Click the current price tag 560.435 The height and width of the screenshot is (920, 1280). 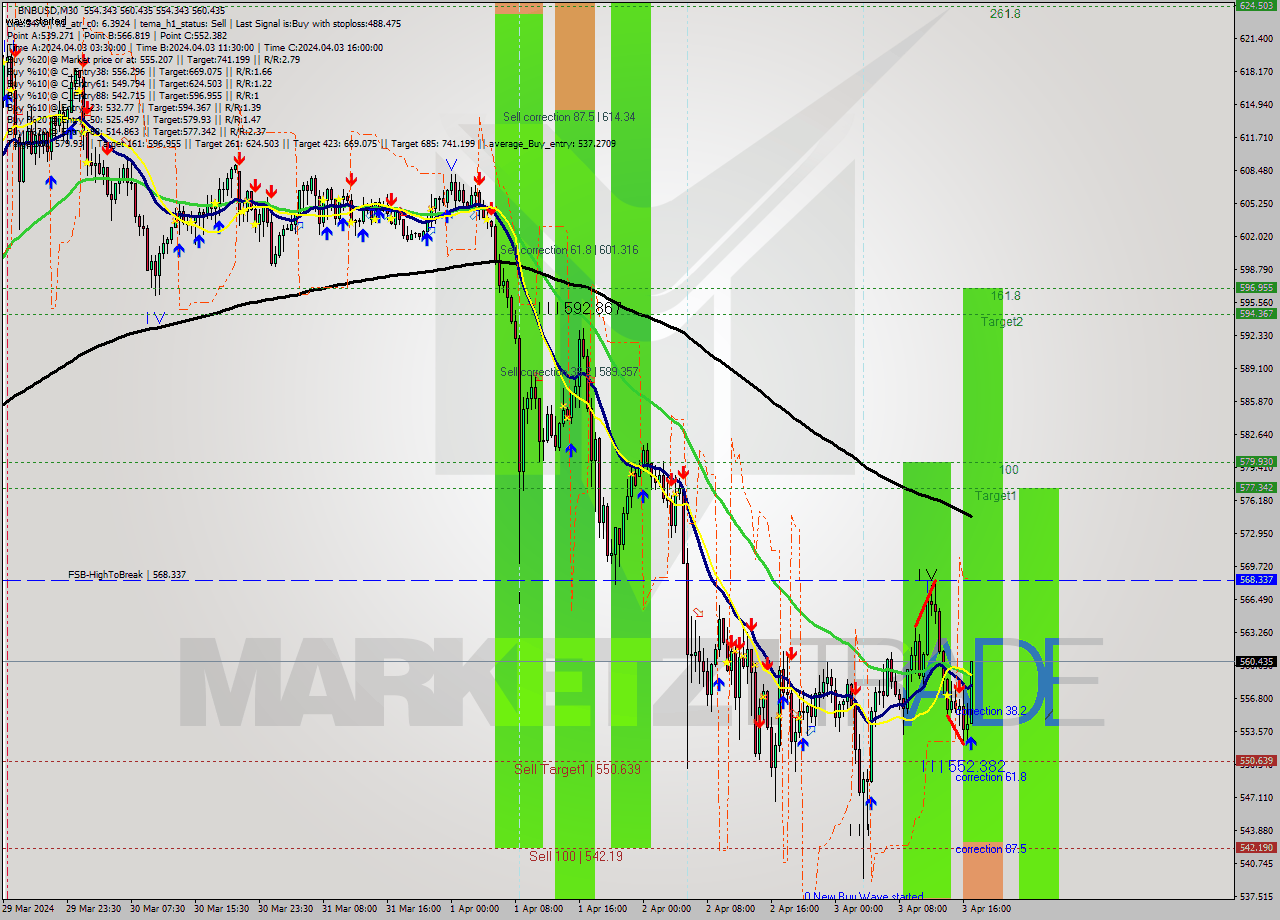pyautogui.click(x=1256, y=662)
